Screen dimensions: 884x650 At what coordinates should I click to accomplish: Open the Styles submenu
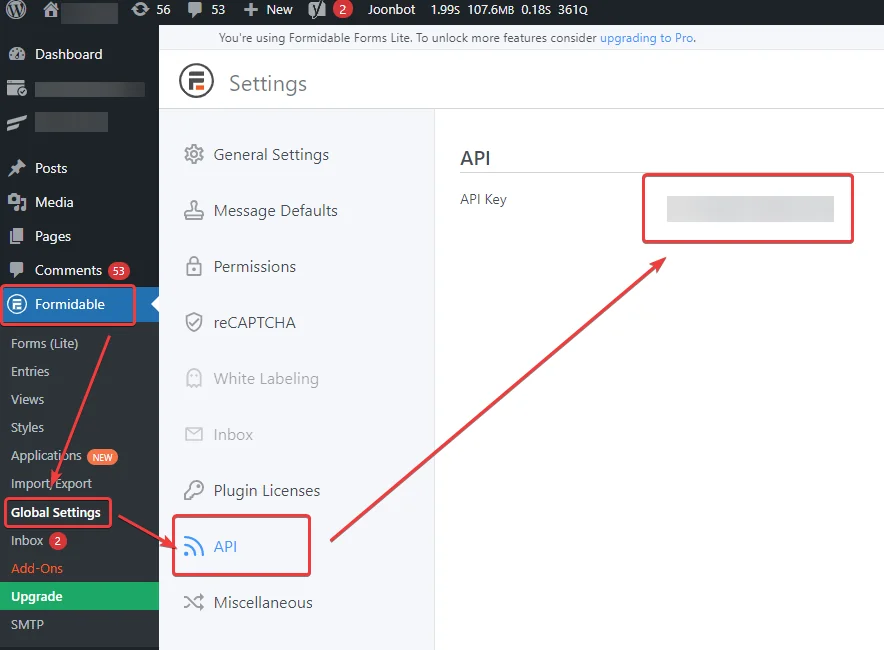tap(27, 427)
